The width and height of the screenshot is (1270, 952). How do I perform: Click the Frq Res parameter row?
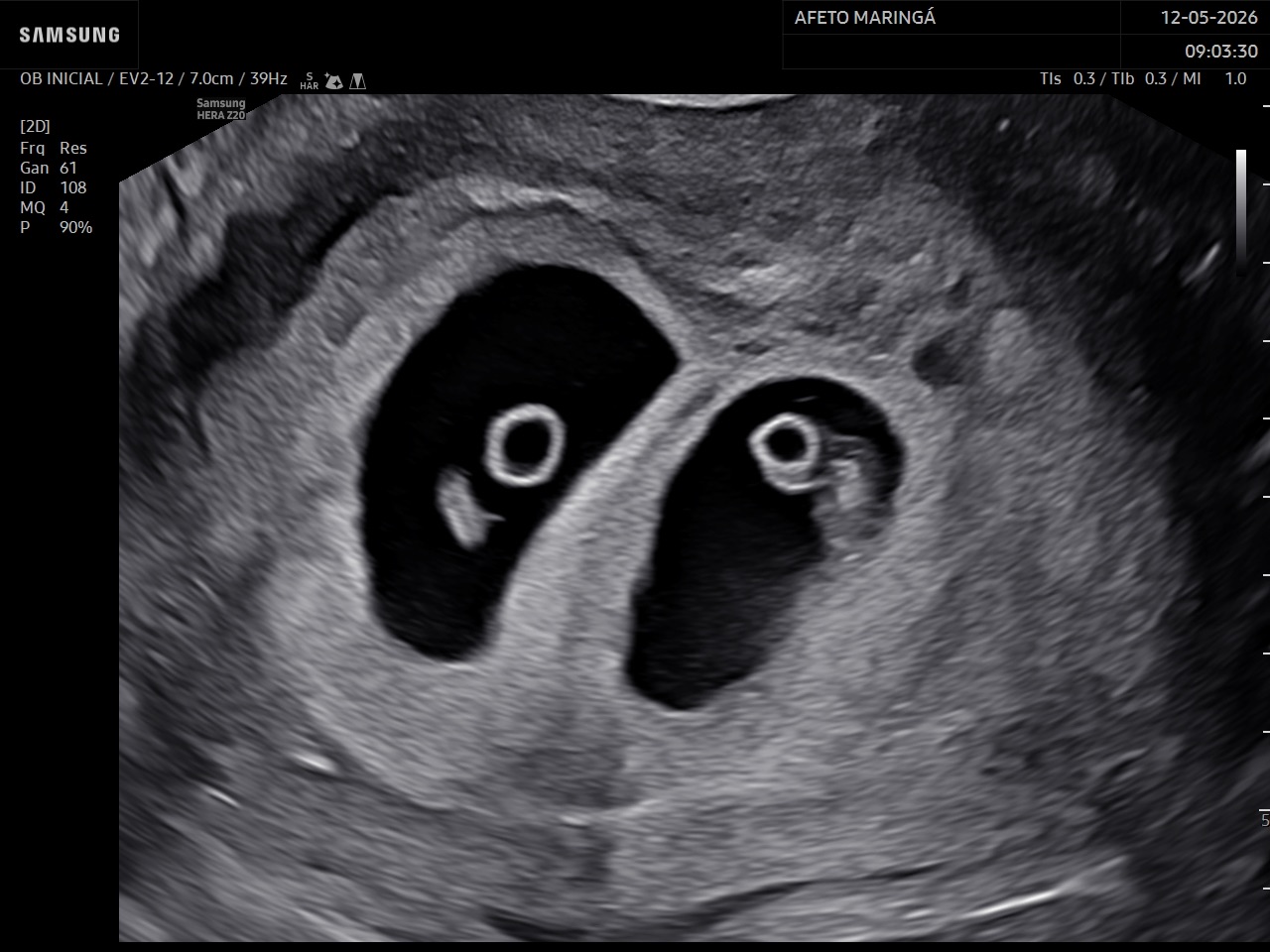pyautogui.click(x=54, y=148)
